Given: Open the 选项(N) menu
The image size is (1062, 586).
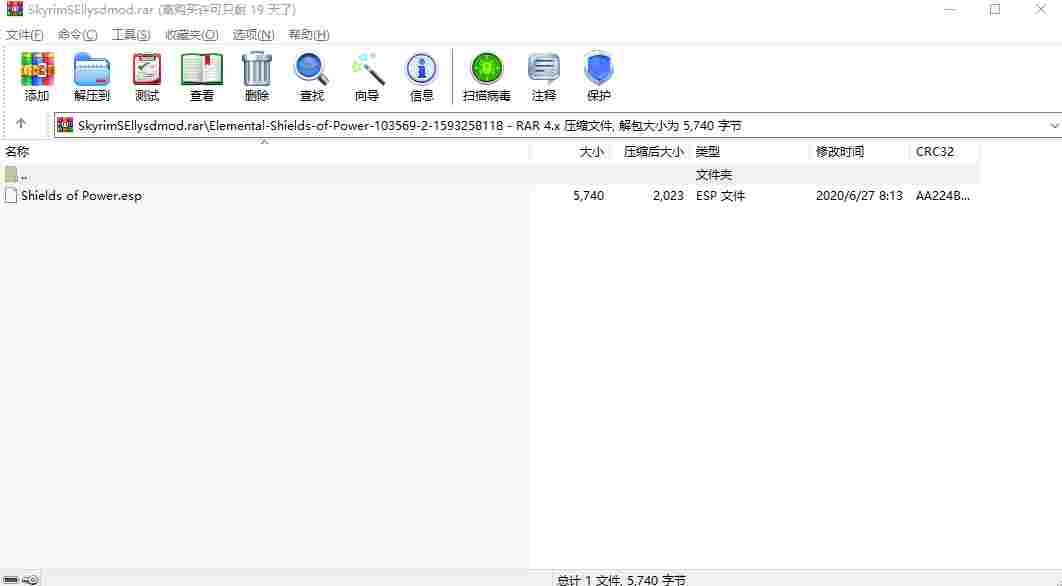Looking at the screenshot, I should pyautogui.click(x=253, y=35).
